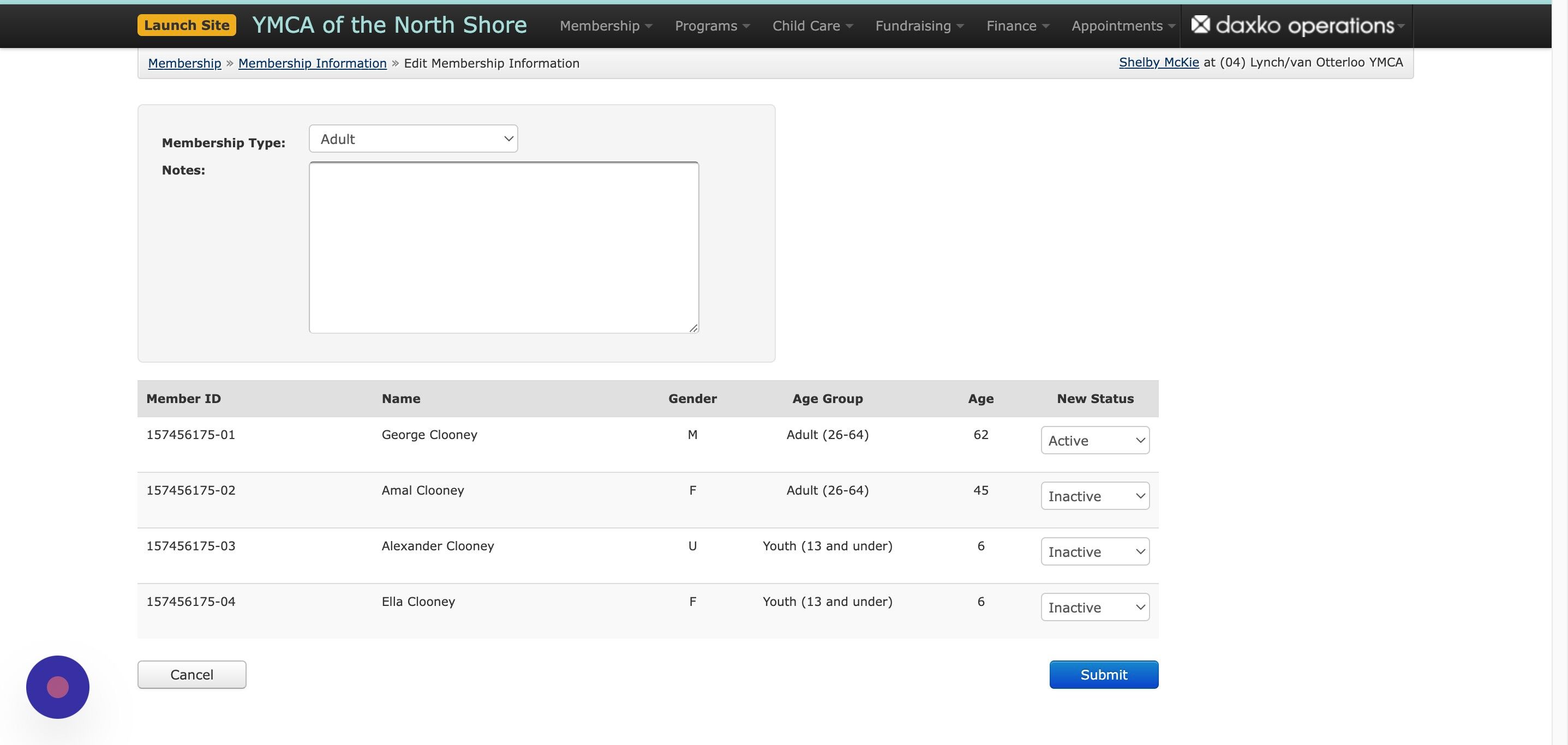This screenshot has width=1568, height=745.
Task: Open the Membership Type dropdown
Action: (x=414, y=139)
